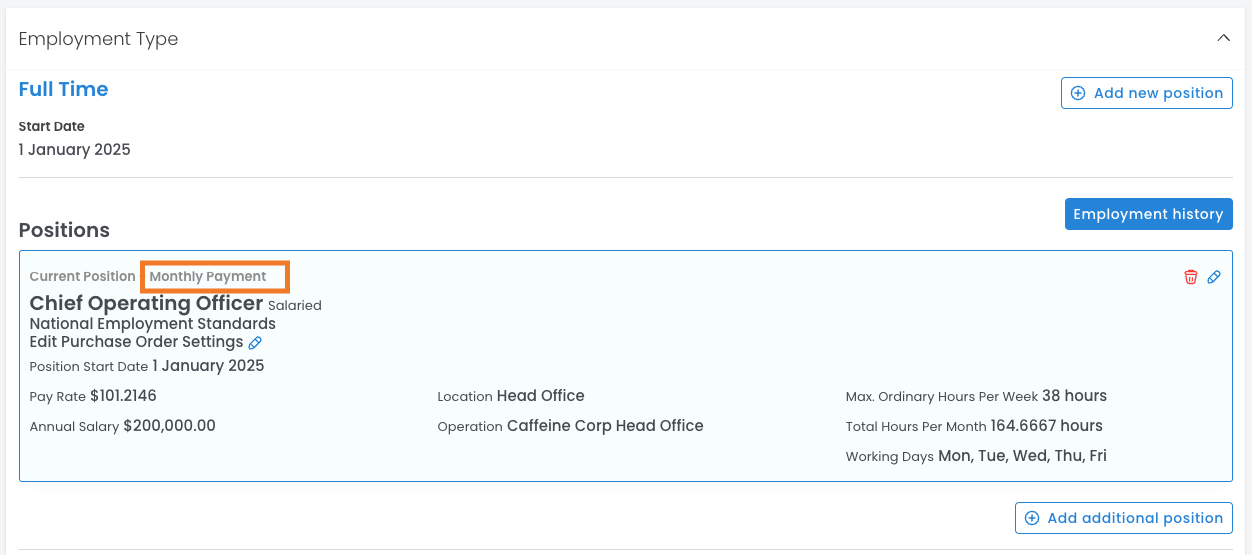Click National Employment Standards text
Screen dimensions: 1252x555
point(152,324)
